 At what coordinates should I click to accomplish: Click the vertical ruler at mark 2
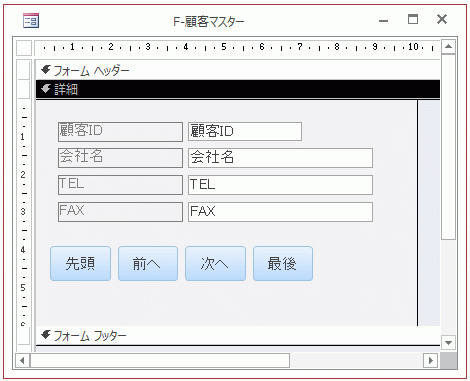(23, 174)
